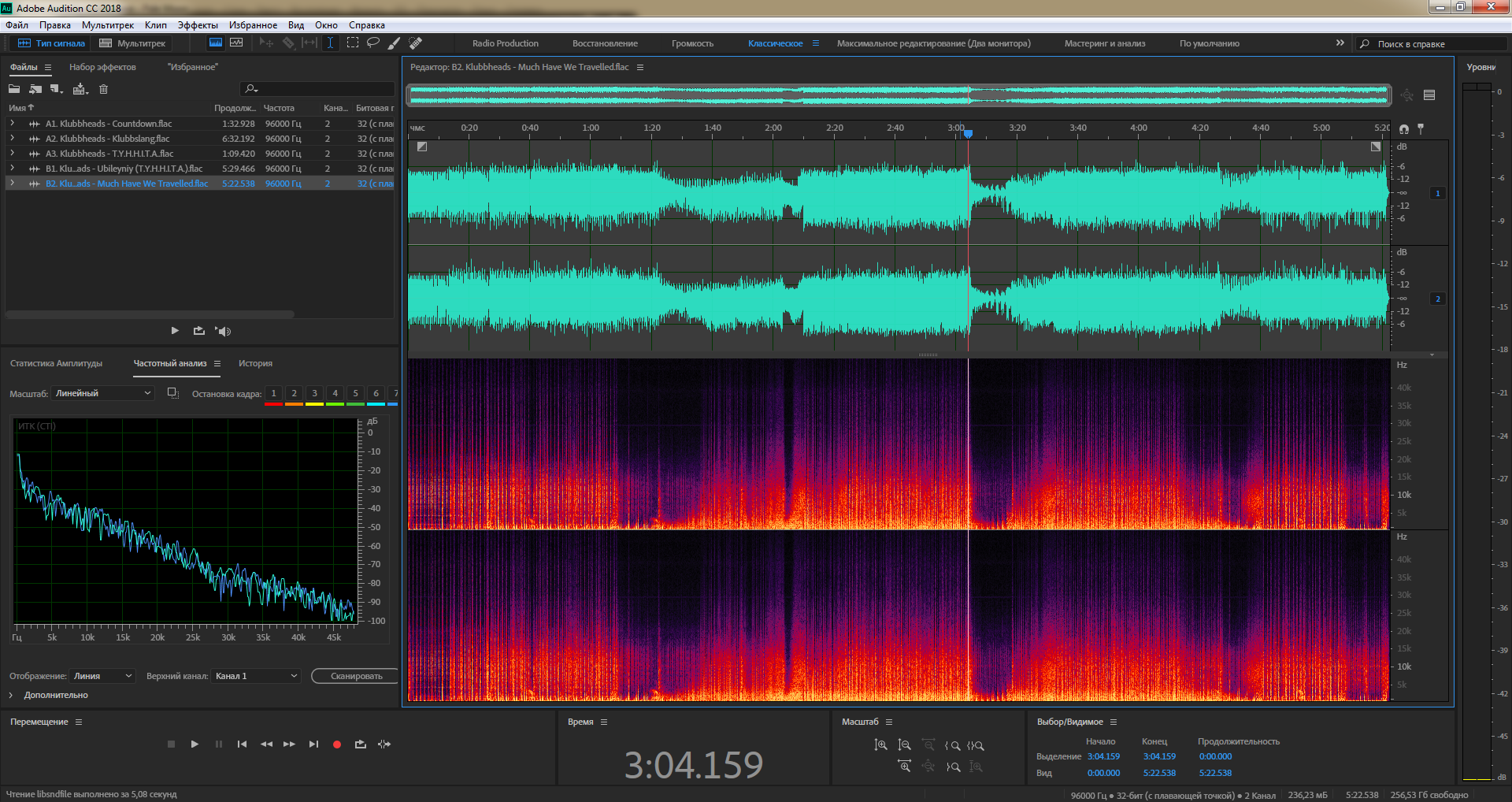Open the Эффекты menu
Viewport: 1512px width, 802px height.
coord(198,25)
